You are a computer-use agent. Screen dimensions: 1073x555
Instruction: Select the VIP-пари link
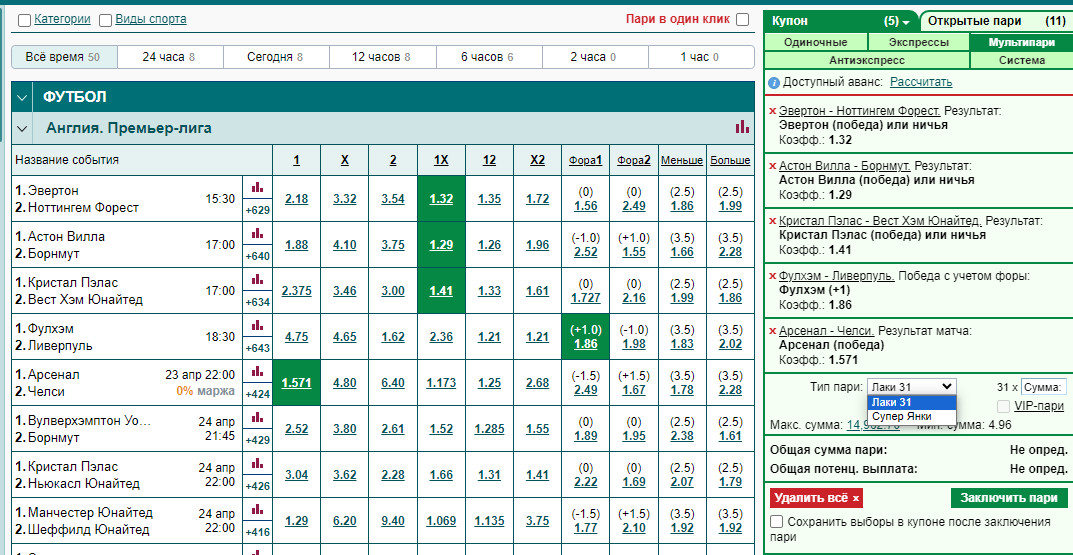click(x=1039, y=406)
